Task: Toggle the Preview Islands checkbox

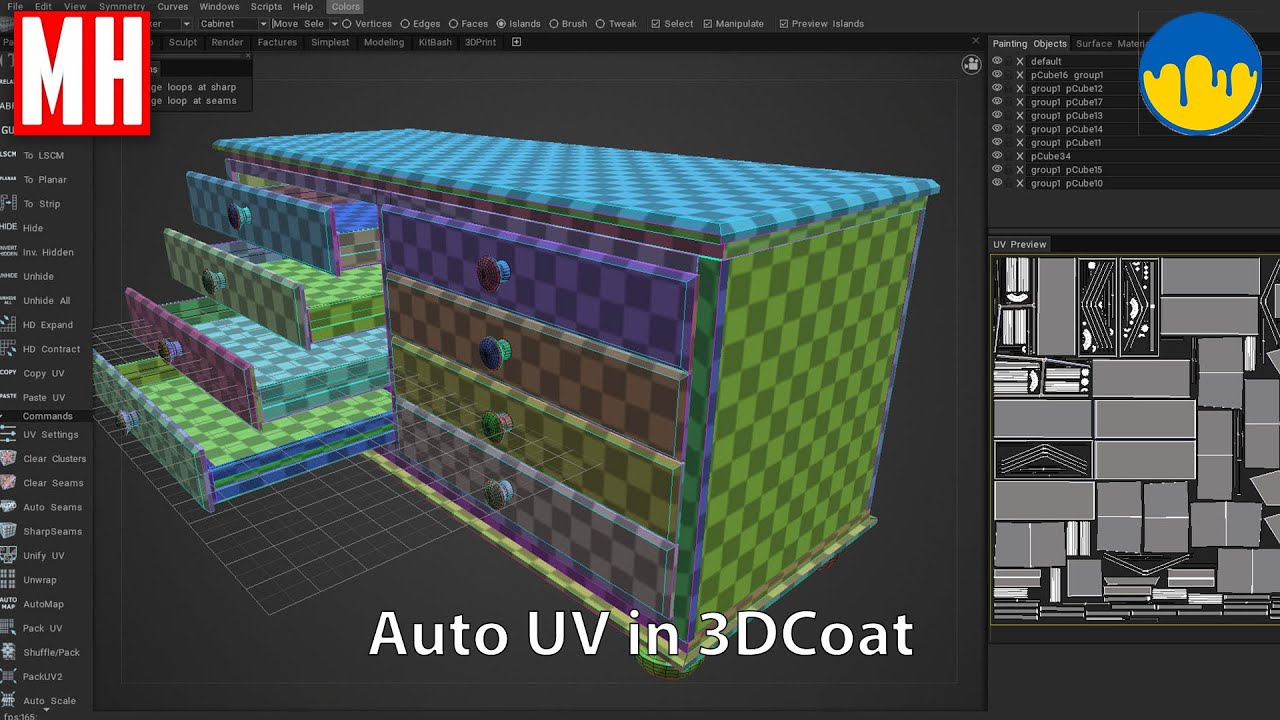Action: pyautogui.click(x=821, y=24)
